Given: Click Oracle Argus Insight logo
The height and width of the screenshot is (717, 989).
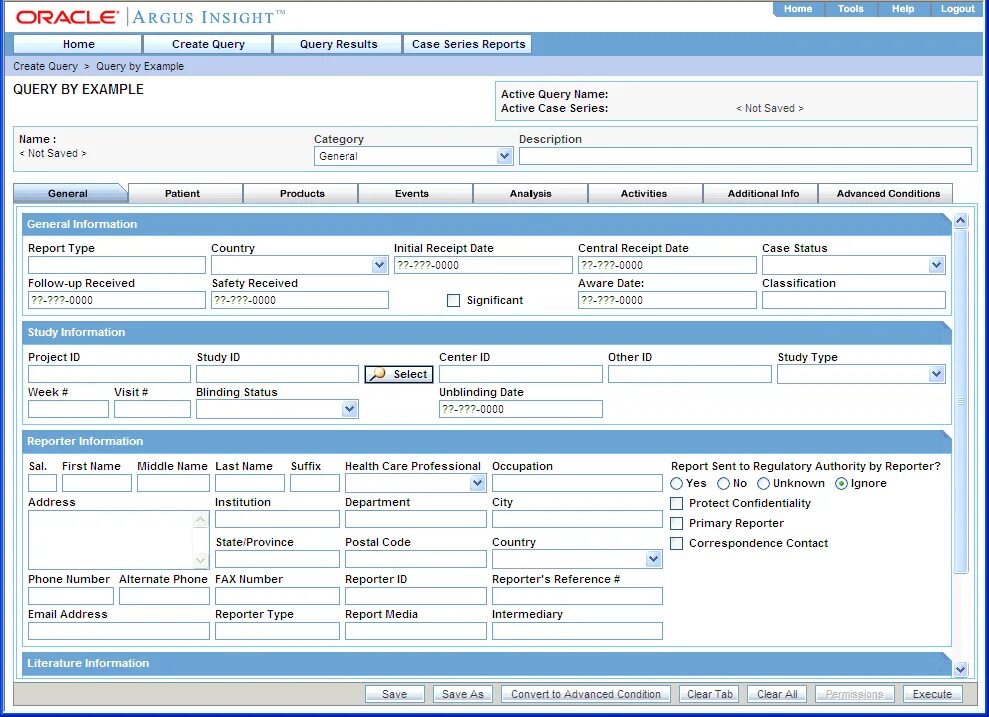Looking at the screenshot, I should (x=150, y=16).
